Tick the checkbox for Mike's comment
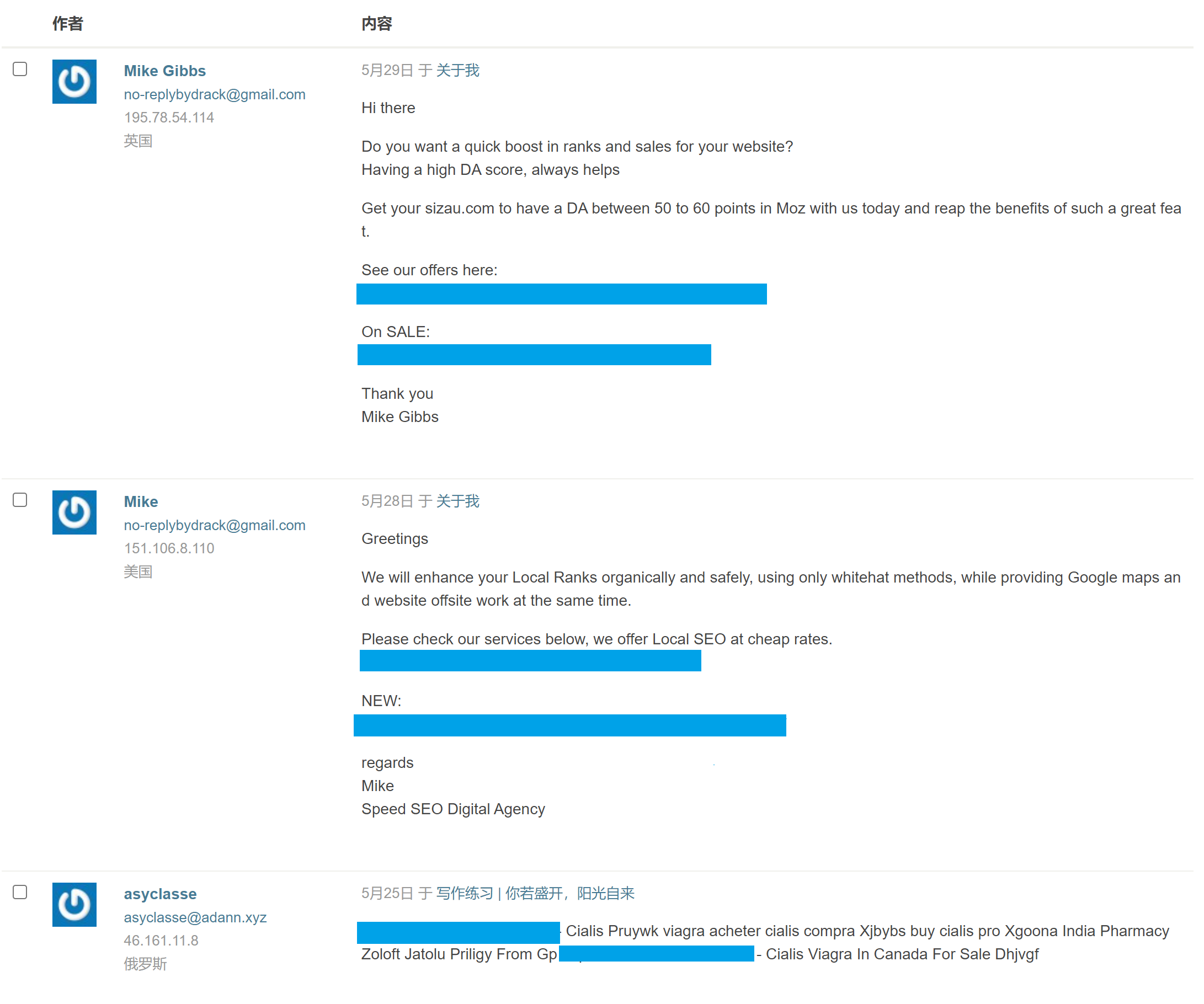The image size is (1204, 1004). pyautogui.click(x=20, y=500)
